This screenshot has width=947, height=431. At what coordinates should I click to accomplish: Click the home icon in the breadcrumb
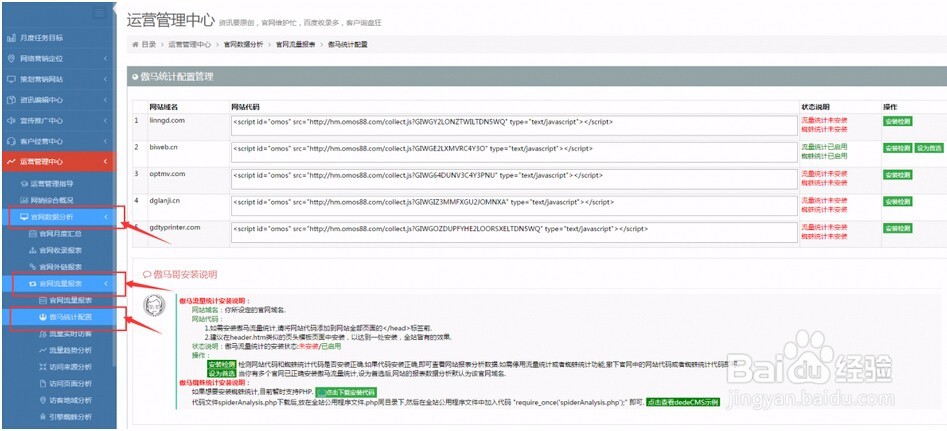coord(135,45)
